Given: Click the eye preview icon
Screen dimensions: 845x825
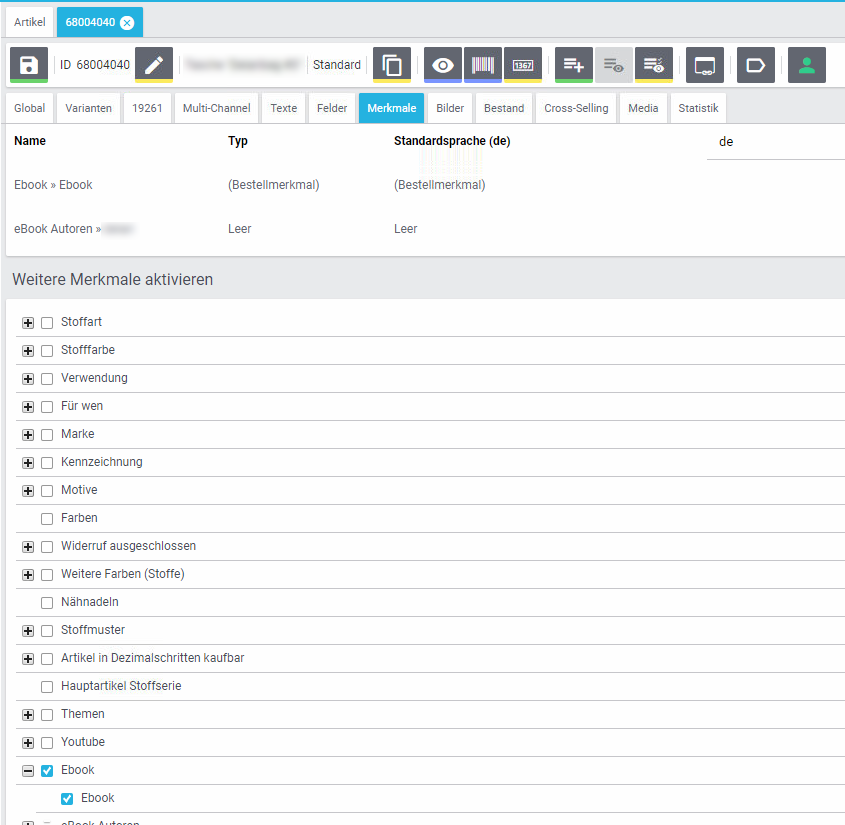Looking at the screenshot, I should [442, 65].
